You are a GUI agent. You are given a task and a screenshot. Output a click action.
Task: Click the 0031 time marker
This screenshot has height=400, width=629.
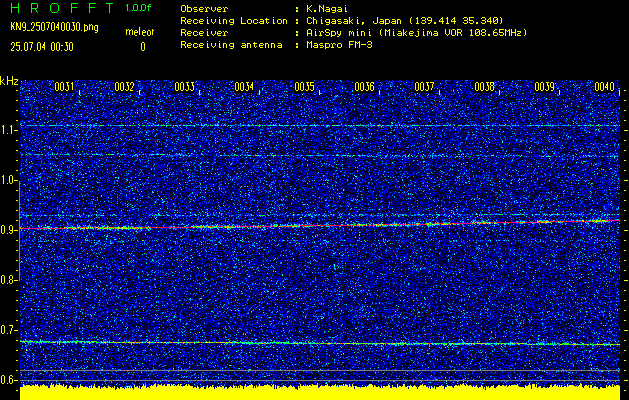coord(64,87)
